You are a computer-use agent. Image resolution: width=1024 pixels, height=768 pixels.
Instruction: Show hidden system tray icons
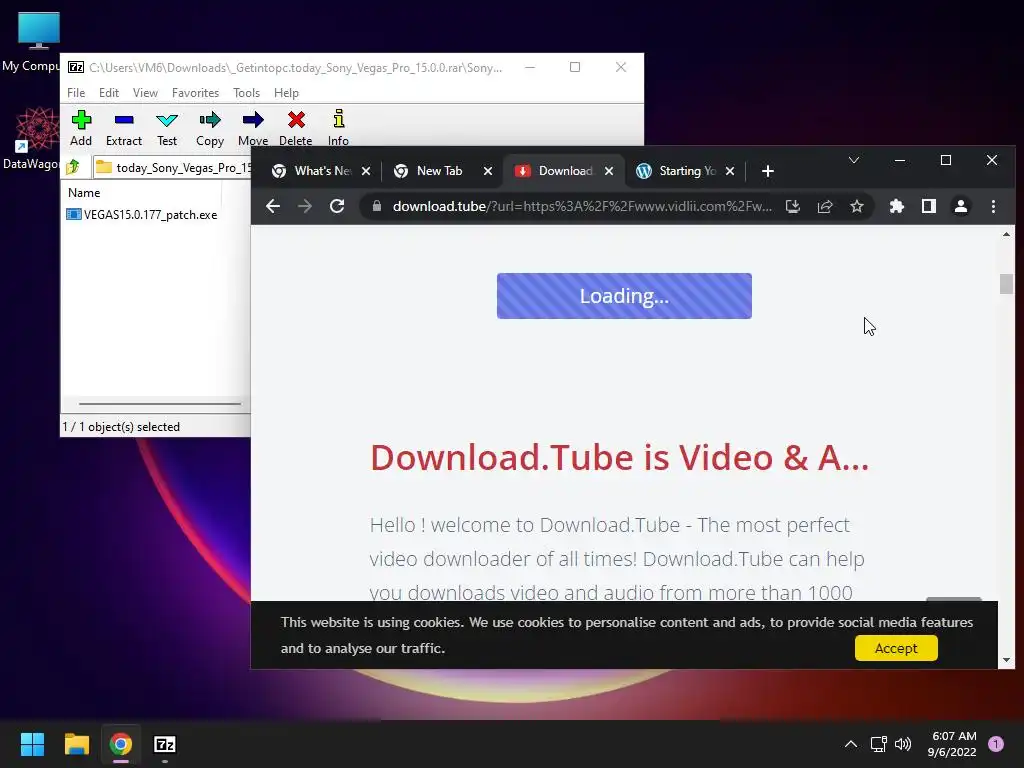click(x=850, y=744)
